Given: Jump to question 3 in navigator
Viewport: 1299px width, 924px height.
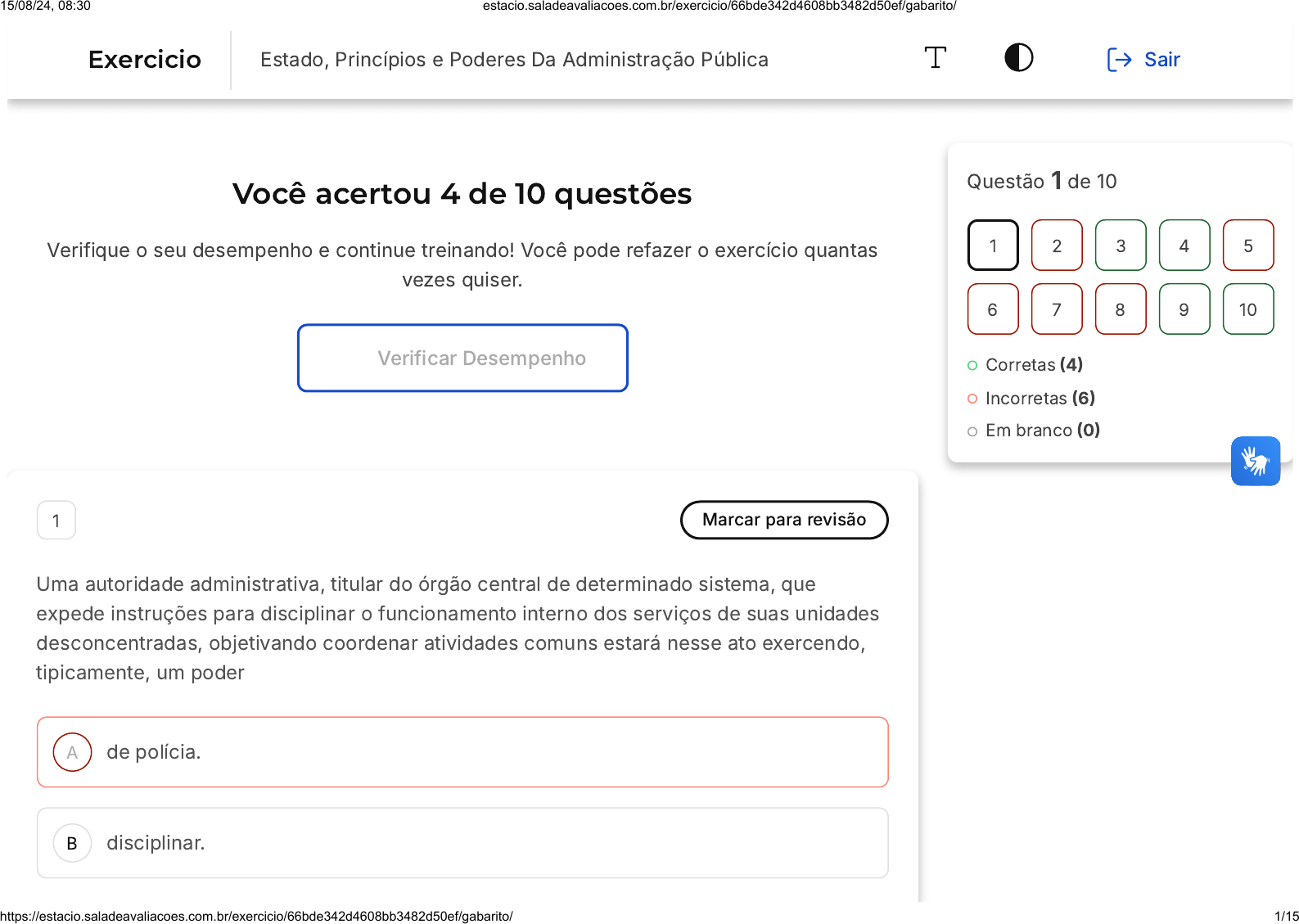Looking at the screenshot, I should click(x=1120, y=246).
